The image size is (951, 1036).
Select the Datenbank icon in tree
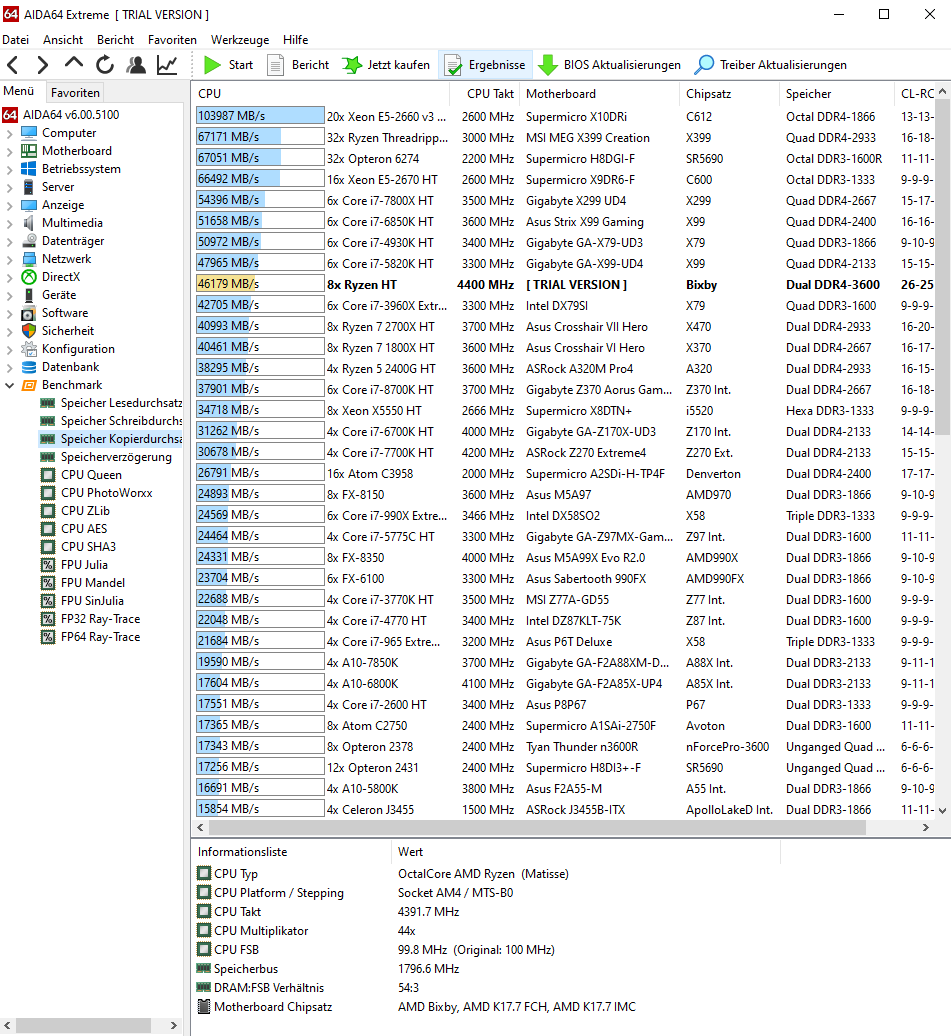(x=28, y=367)
